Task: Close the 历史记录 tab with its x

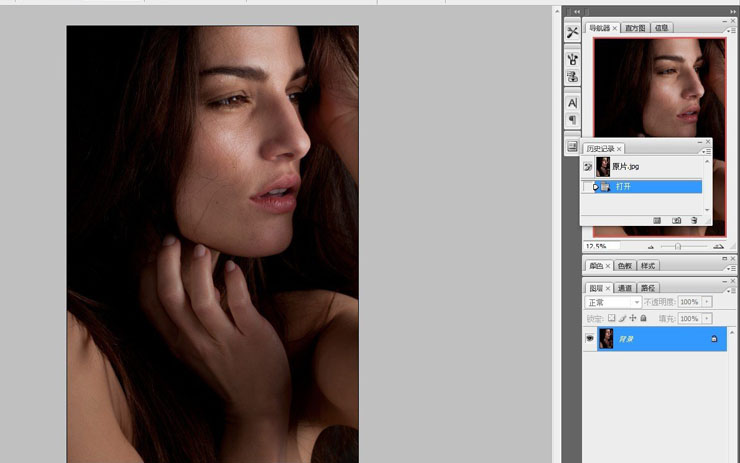Action: (619, 149)
